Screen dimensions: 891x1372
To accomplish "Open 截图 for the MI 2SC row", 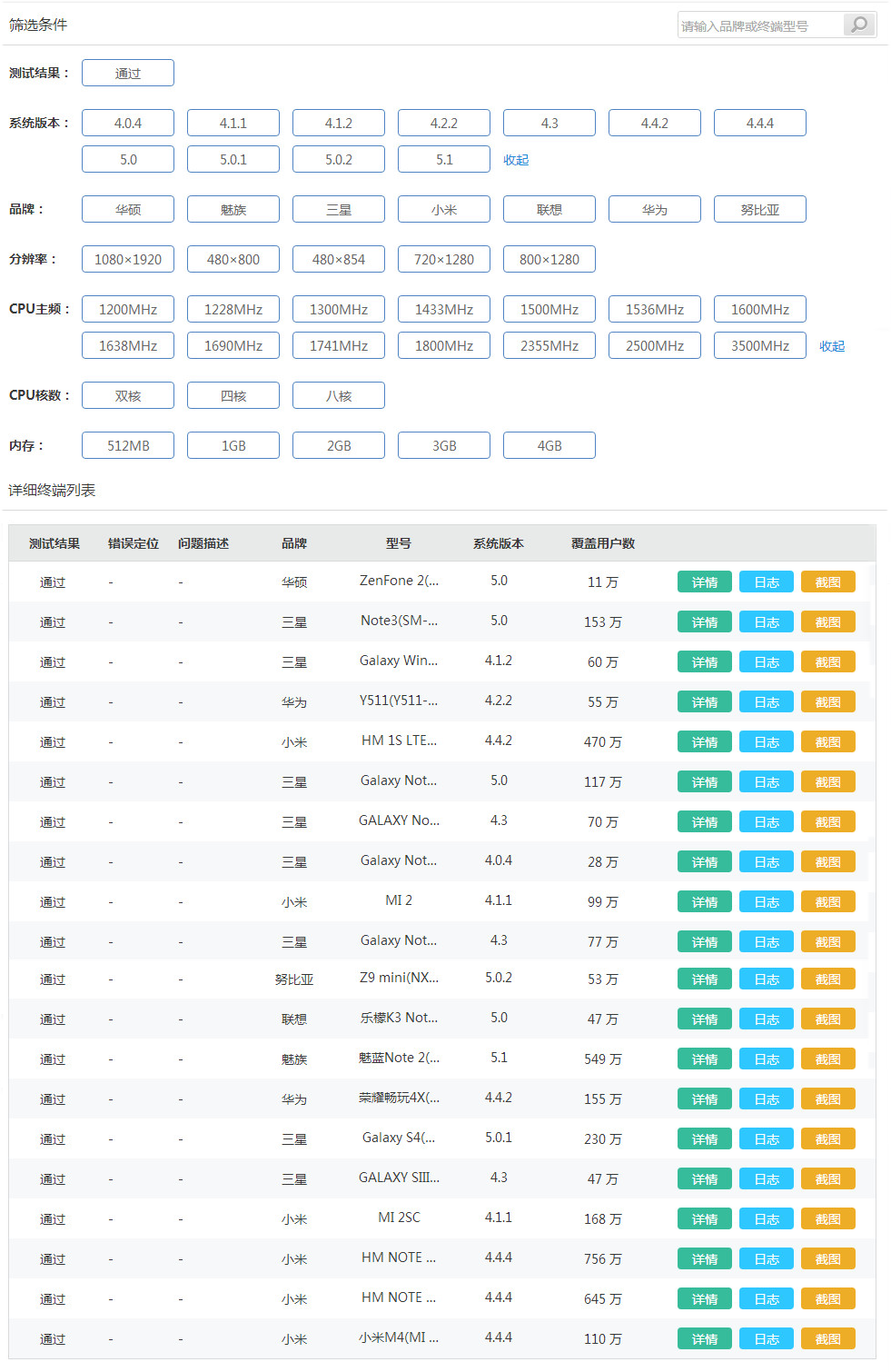I will pos(828,1218).
